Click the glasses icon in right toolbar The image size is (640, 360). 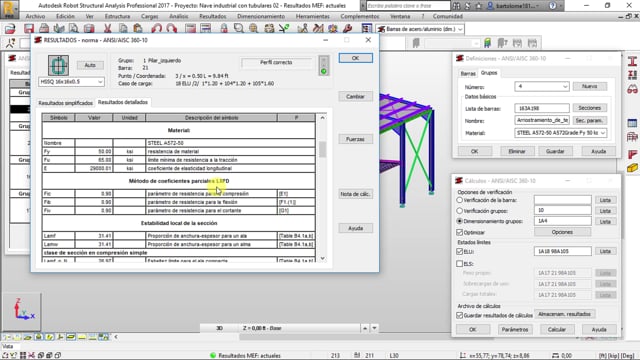632,89
